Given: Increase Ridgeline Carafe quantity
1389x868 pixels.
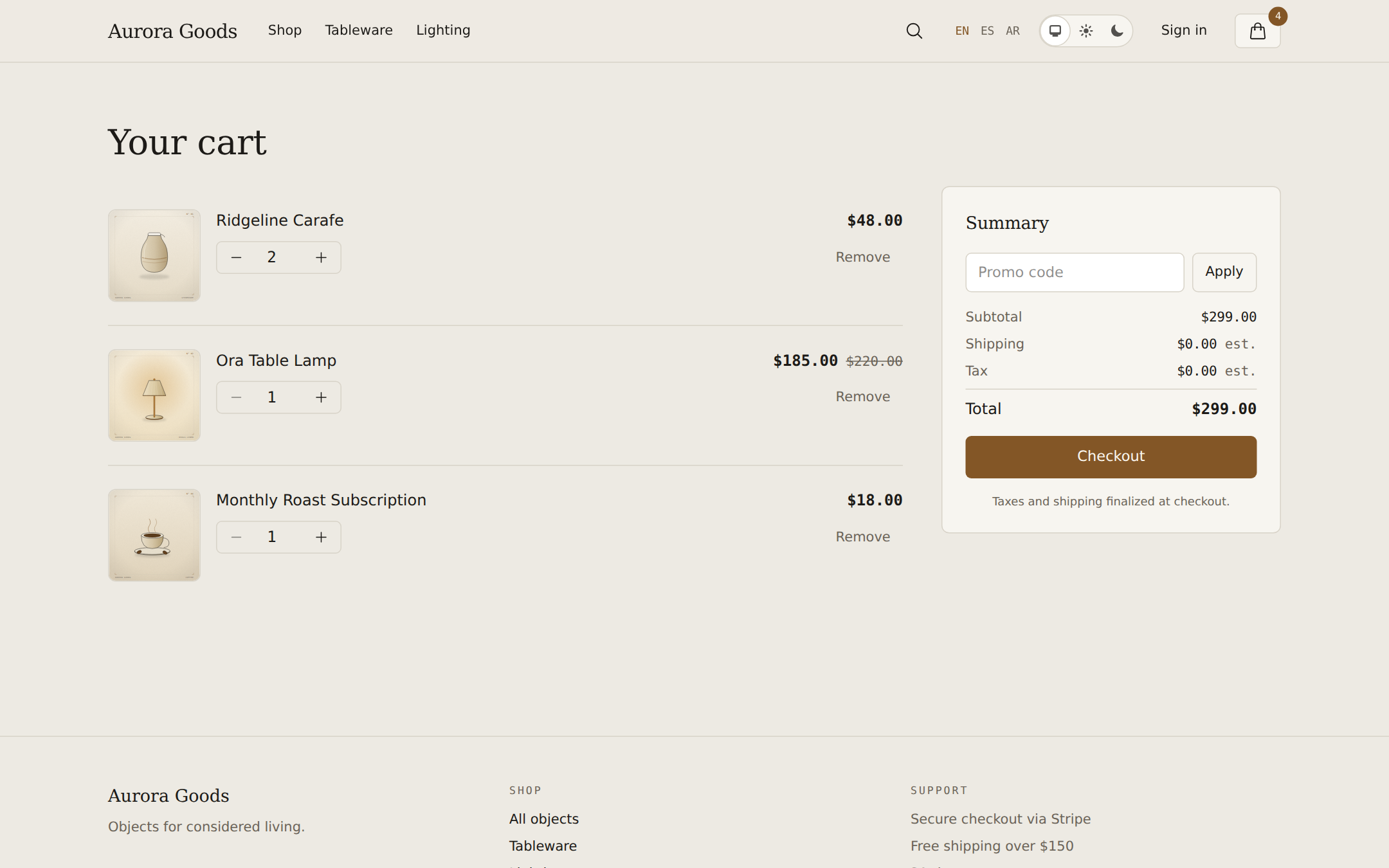Looking at the screenshot, I should (321, 257).
